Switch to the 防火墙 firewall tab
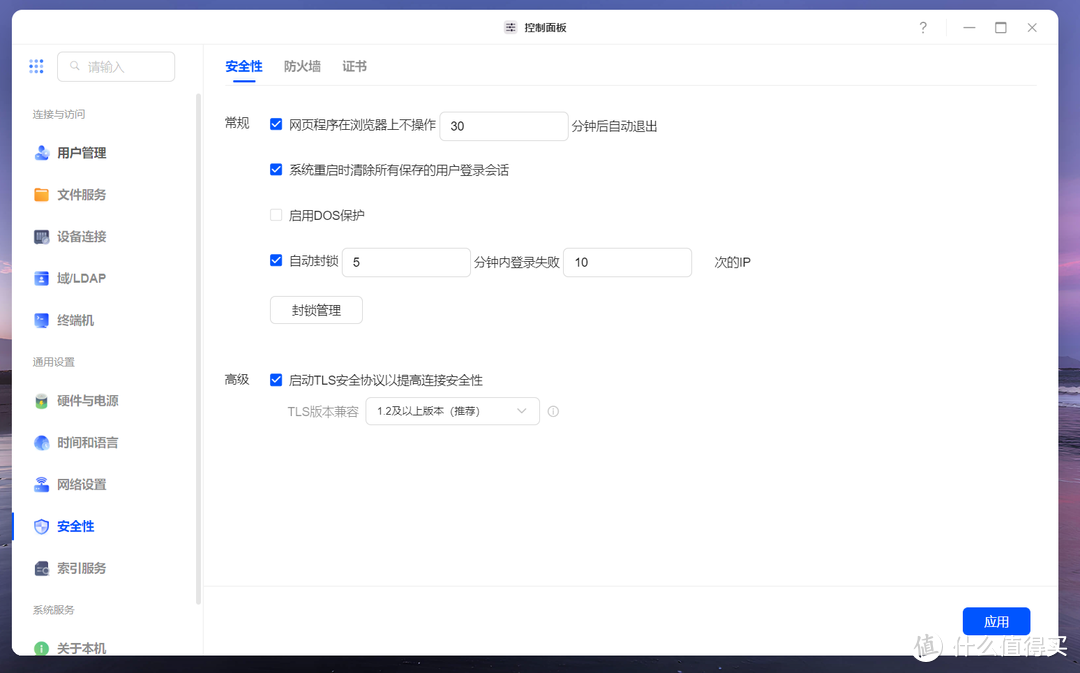 pos(302,66)
